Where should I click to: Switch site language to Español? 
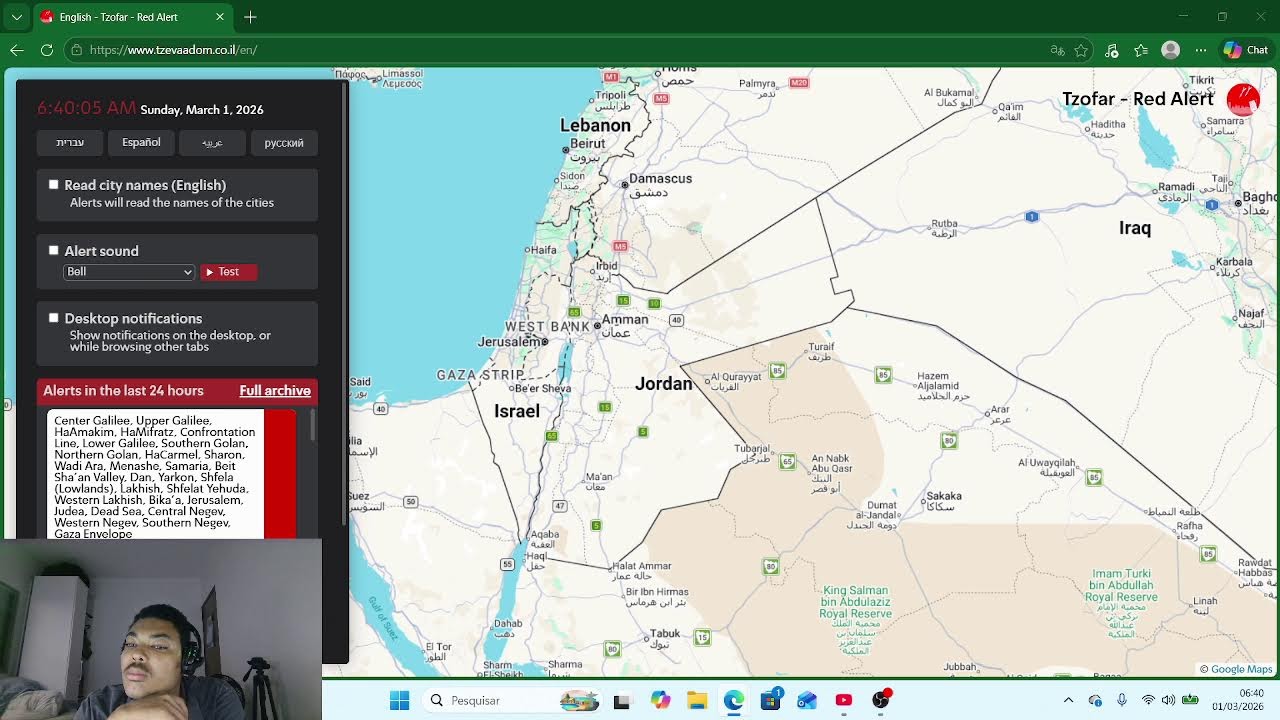pyautogui.click(x=141, y=143)
